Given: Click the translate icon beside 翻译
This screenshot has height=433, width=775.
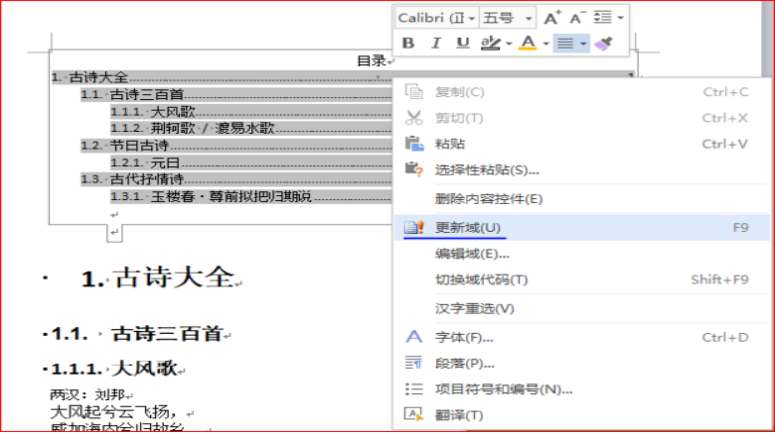Looking at the screenshot, I should tap(413, 414).
